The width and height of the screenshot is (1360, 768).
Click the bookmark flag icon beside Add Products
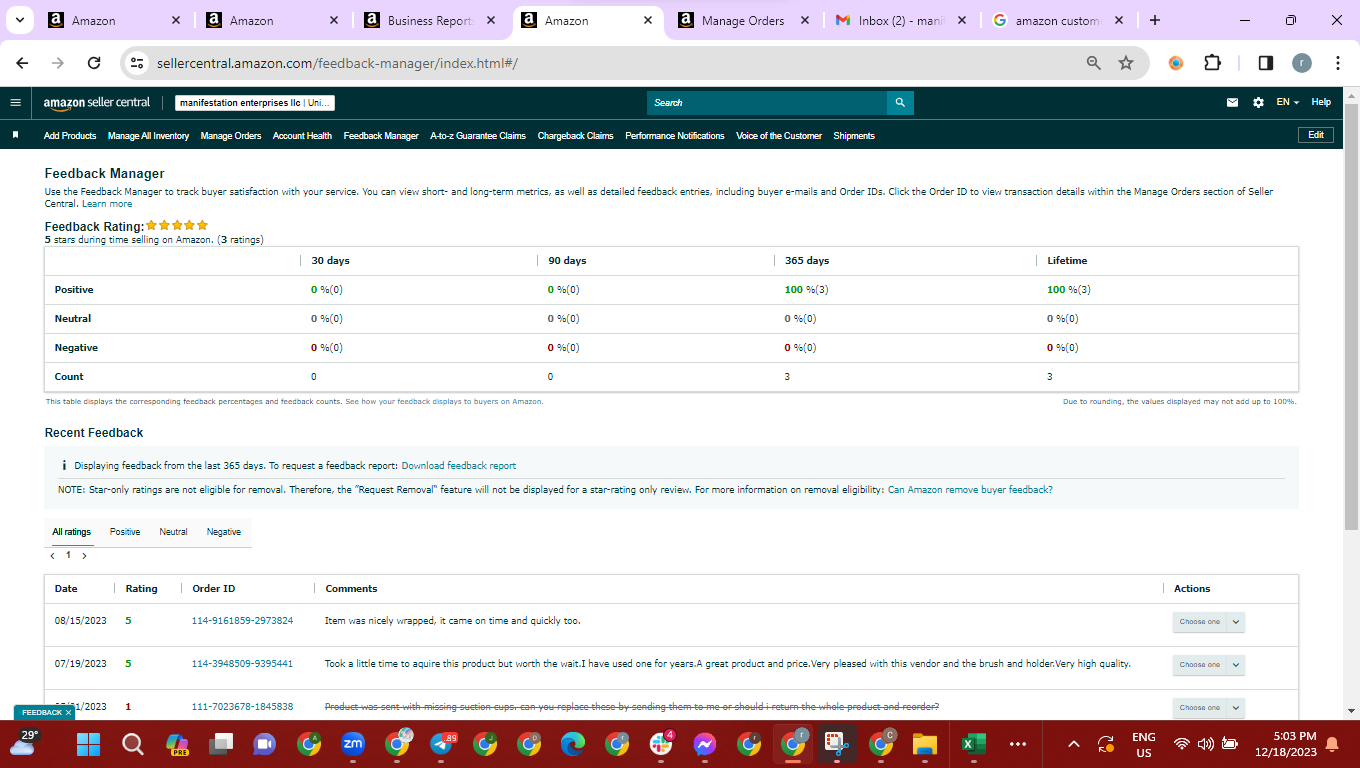(15, 135)
